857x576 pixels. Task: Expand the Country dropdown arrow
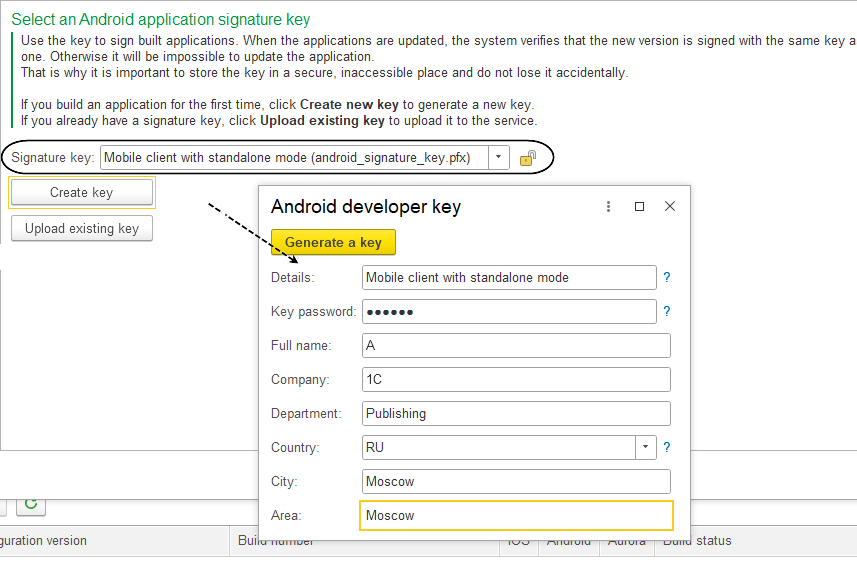646,447
